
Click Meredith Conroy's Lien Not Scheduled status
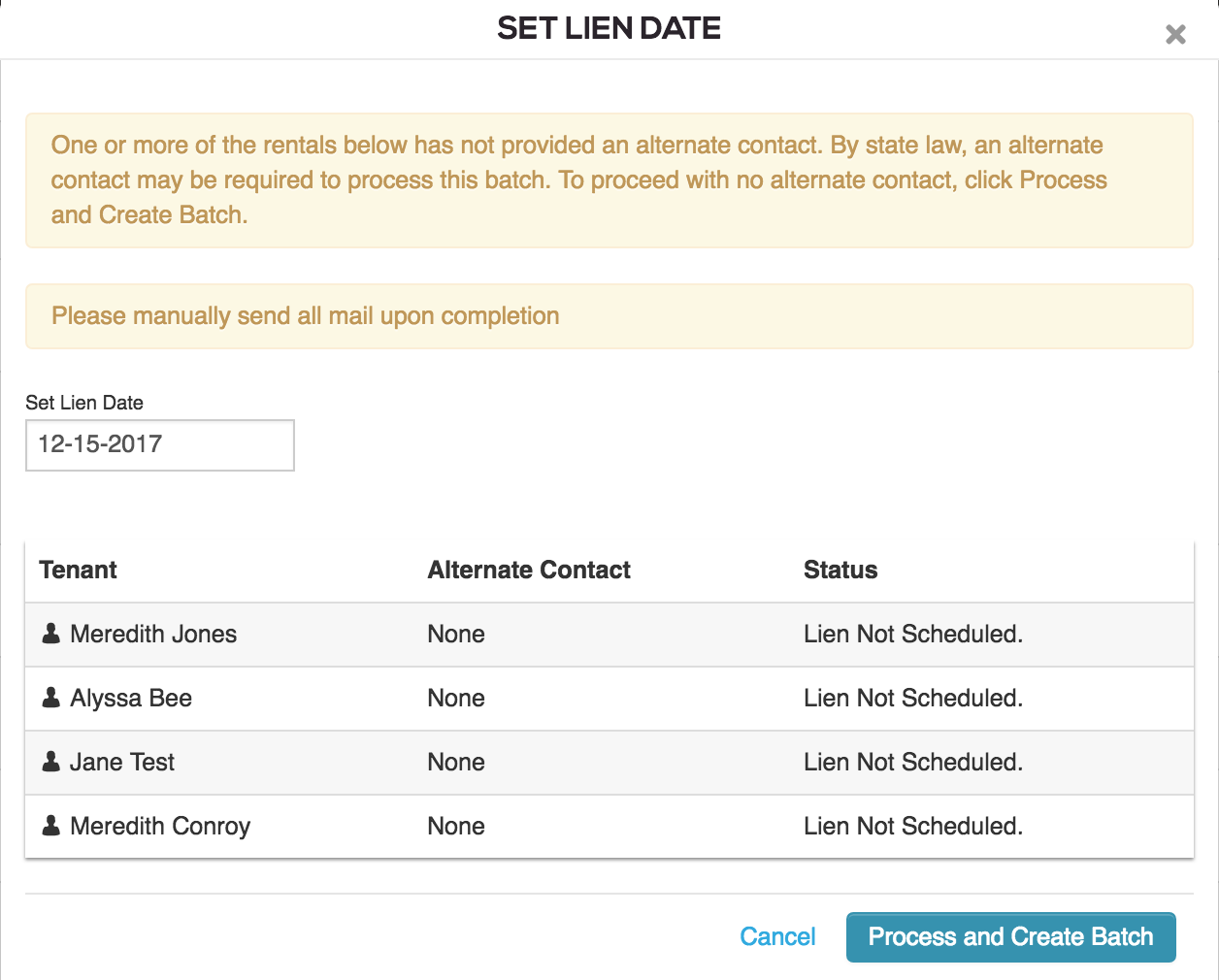click(913, 826)
